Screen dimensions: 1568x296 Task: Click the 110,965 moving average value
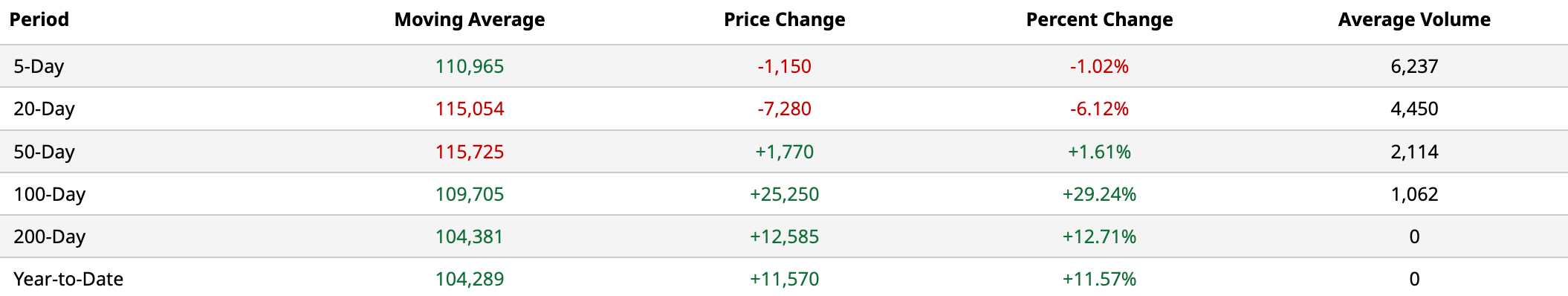[x=470, y=67]
